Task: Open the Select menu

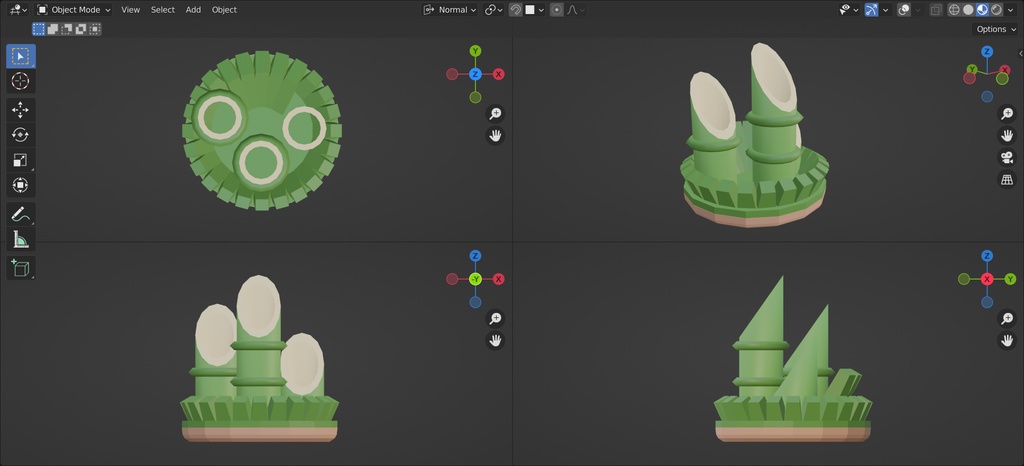Action: (163, 10)
